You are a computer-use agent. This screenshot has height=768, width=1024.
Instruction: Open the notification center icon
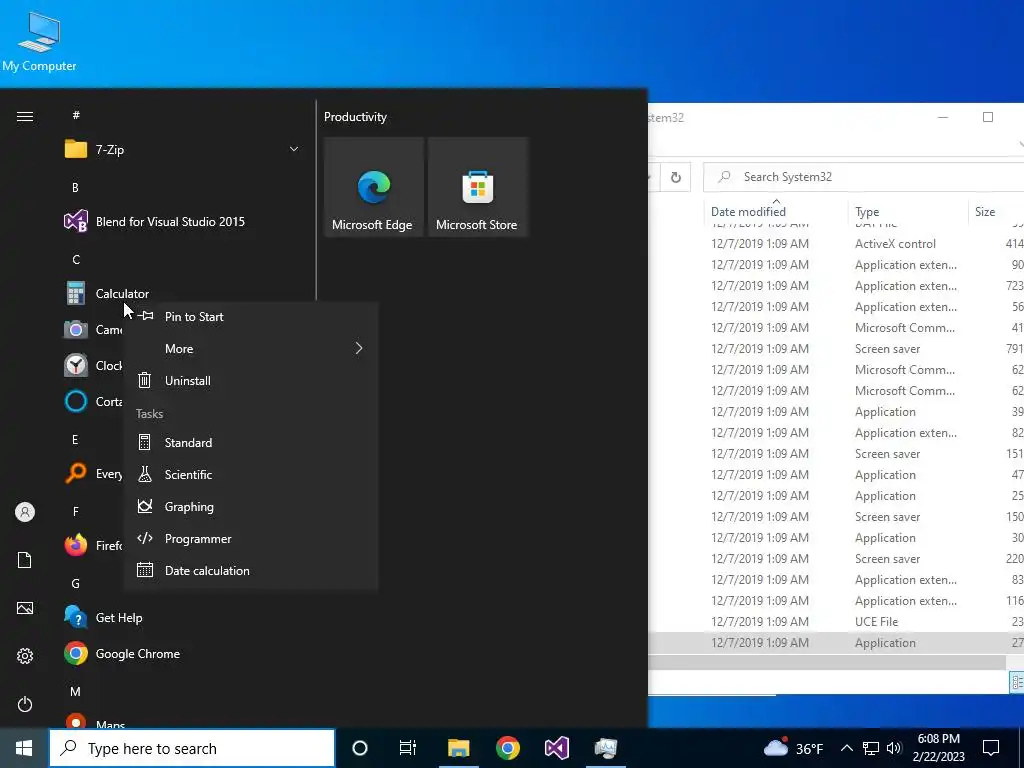991,748
